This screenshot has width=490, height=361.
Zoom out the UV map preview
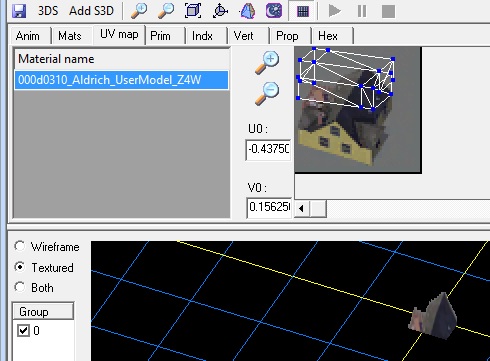[x=267, y=94]
